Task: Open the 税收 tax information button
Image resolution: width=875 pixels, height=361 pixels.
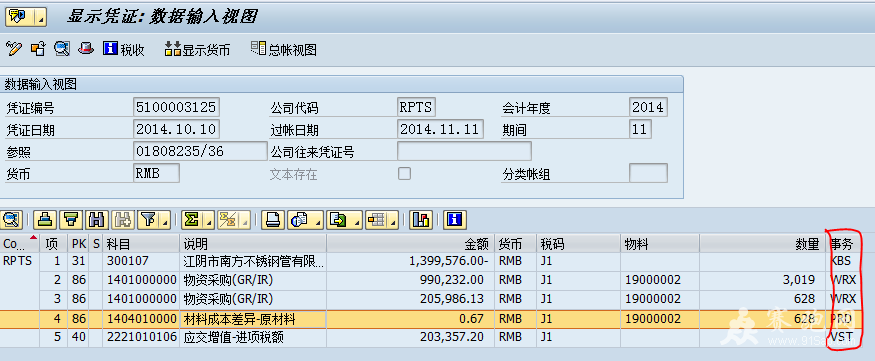Action: click(124, 49)
